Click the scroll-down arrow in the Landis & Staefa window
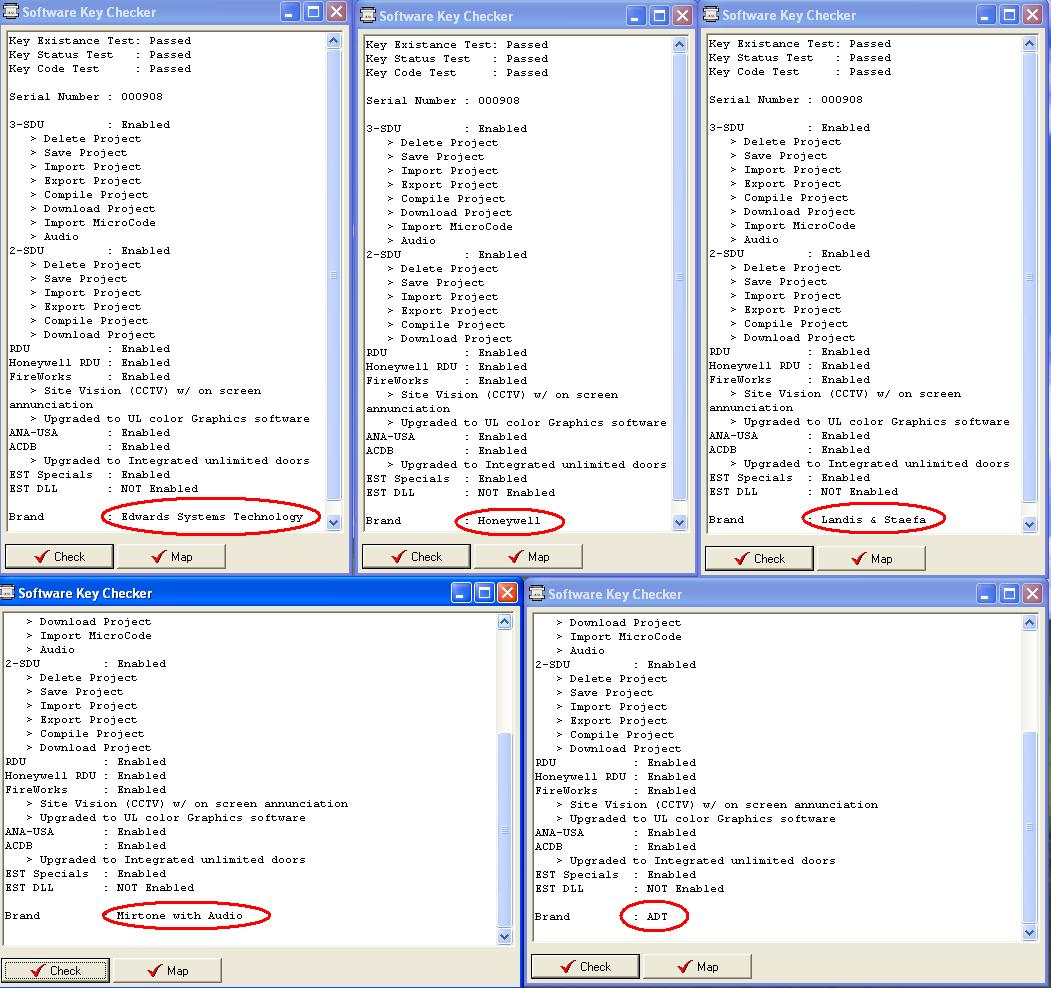This screenshot has height=988, width=1051. coord(1030,525)
